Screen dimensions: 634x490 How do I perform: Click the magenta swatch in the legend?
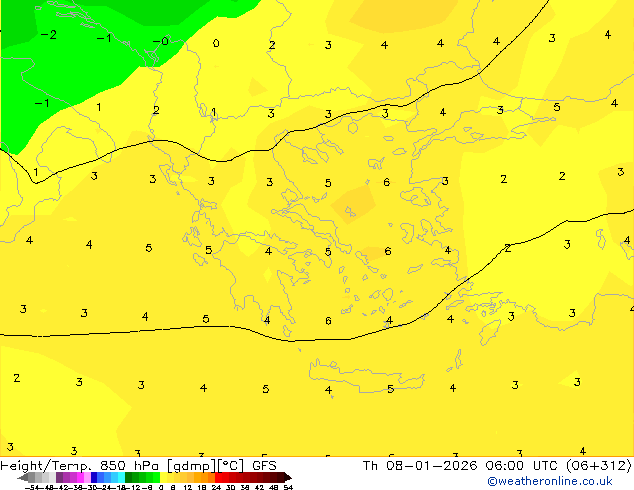(80, 477)
